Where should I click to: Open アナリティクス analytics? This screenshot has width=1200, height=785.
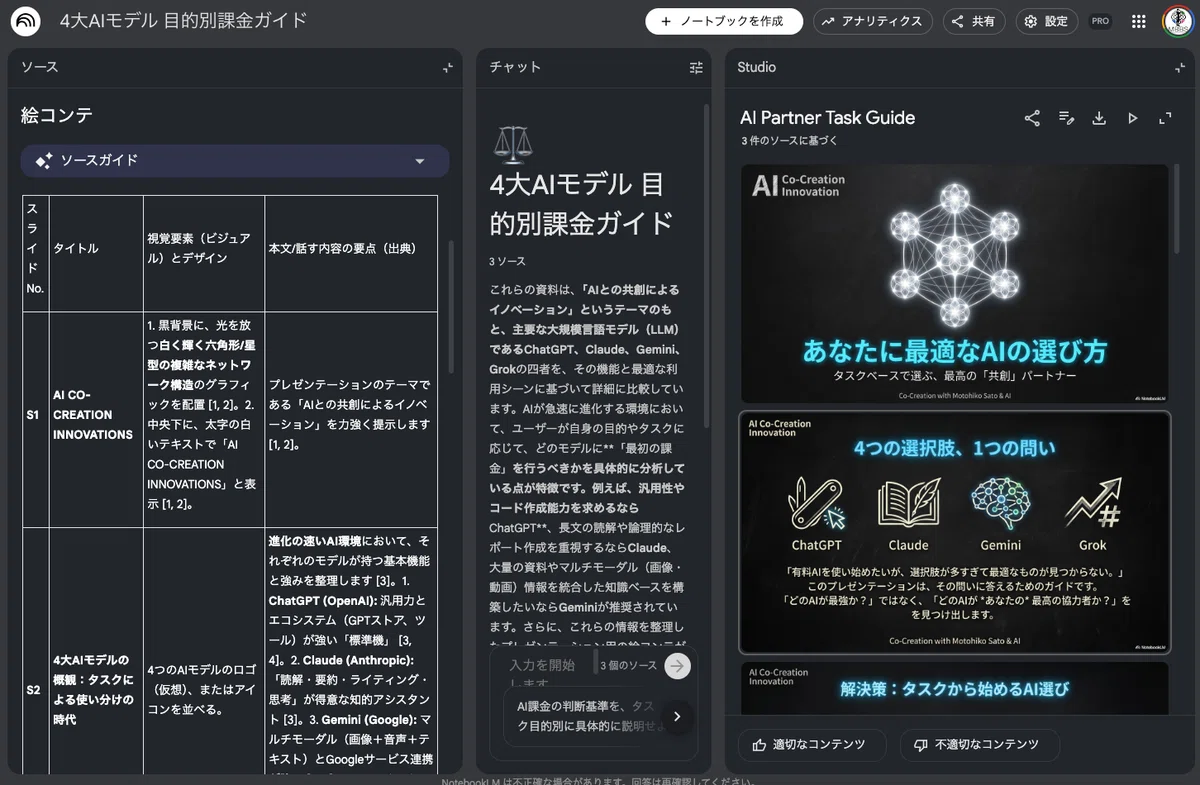point(873,21)
